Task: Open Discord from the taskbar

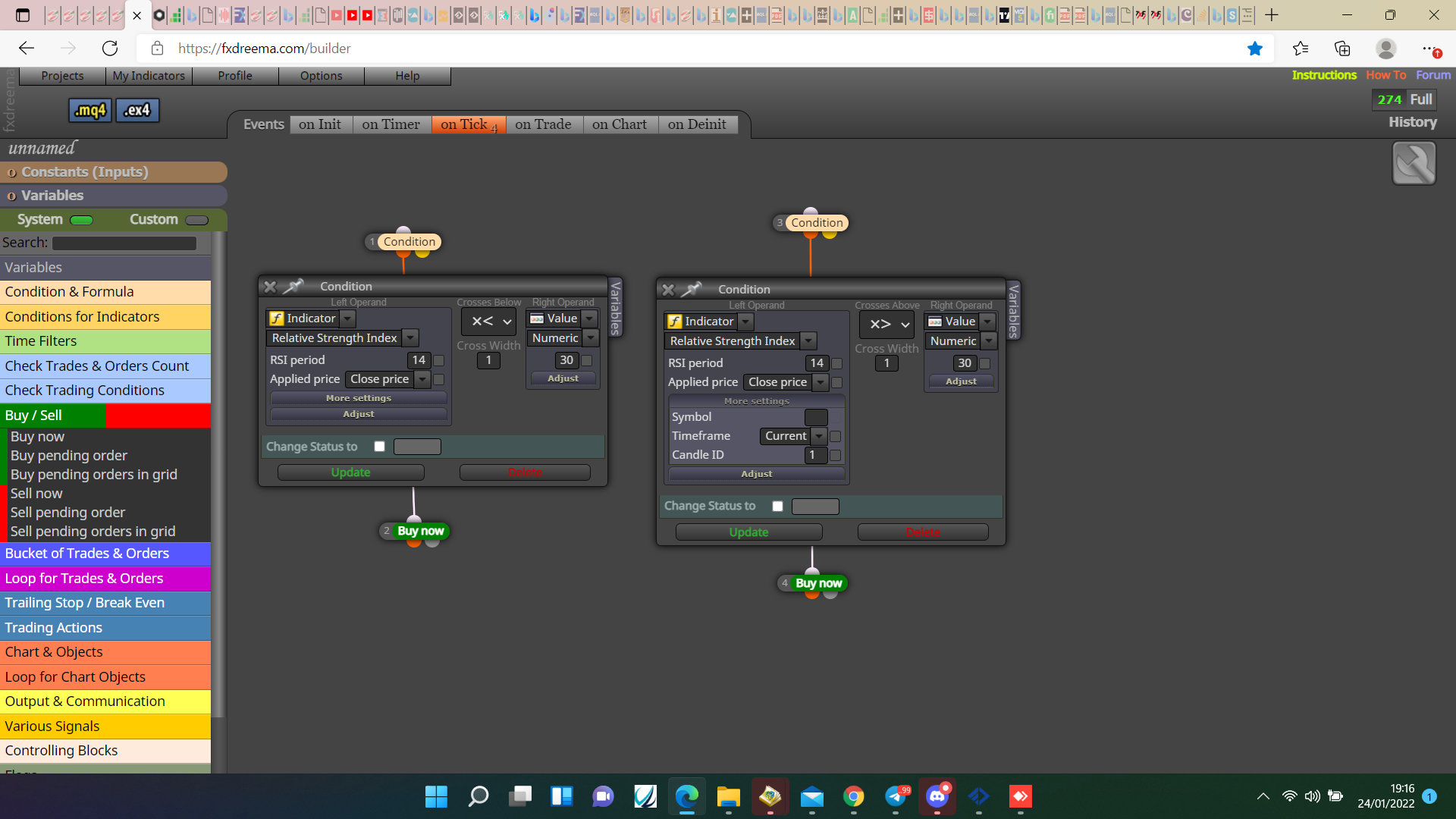Action: (x=937, y=796)
